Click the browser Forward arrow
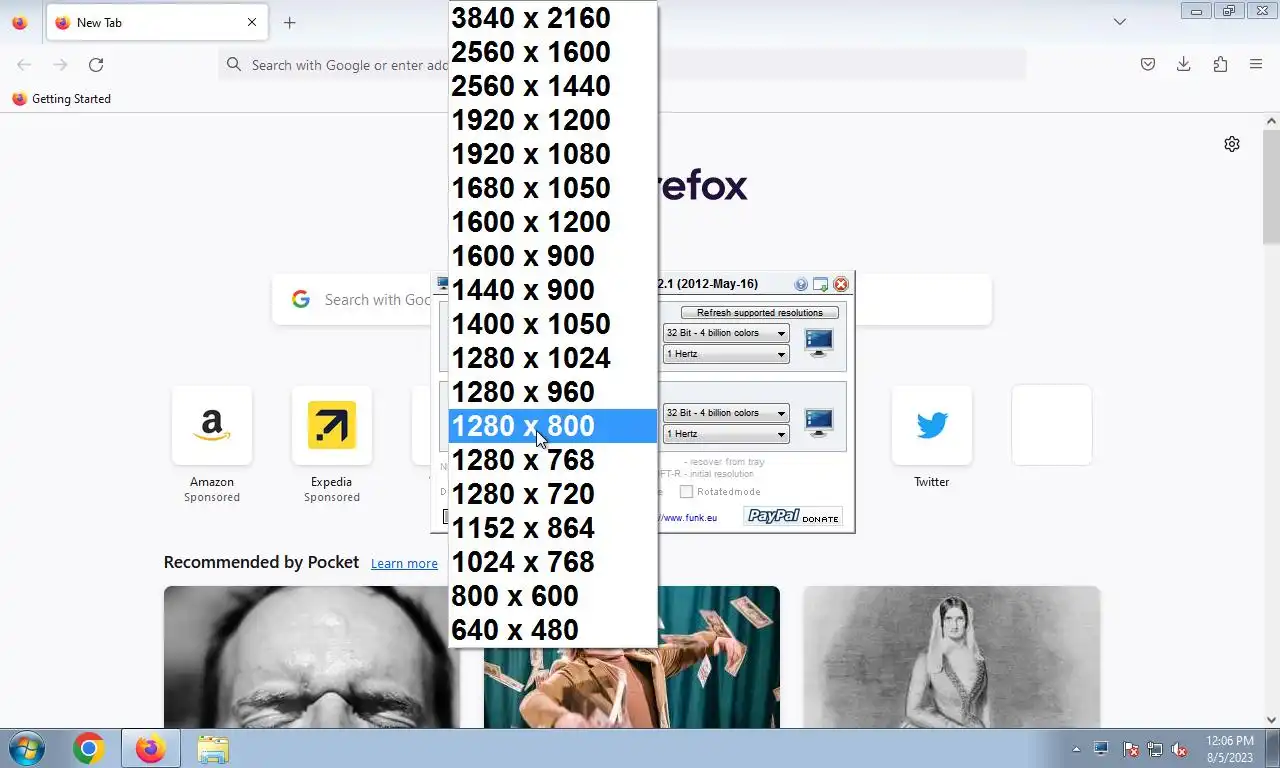 [x=60, y=64]
